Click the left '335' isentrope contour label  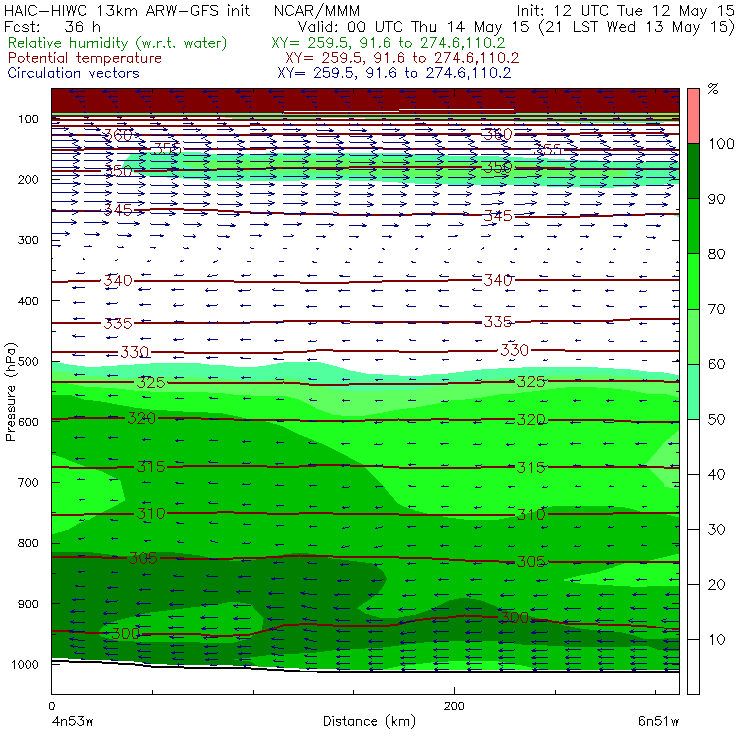pyautogui.click(x=118, y=323)
